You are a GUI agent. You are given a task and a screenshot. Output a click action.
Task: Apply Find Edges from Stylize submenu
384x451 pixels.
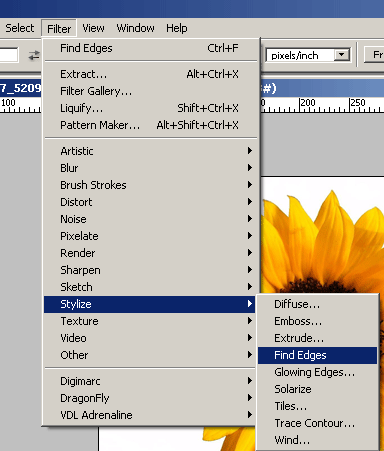pos(317,355)
